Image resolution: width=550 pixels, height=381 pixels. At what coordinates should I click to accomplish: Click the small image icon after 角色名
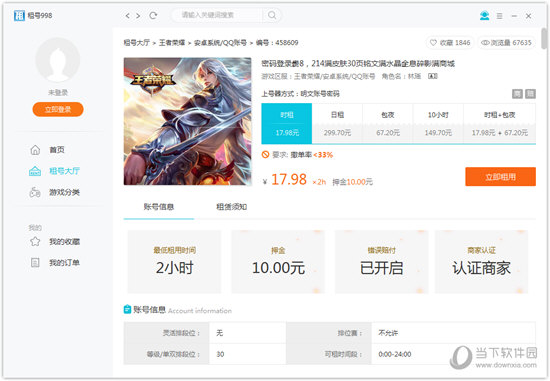pos(433,76)
